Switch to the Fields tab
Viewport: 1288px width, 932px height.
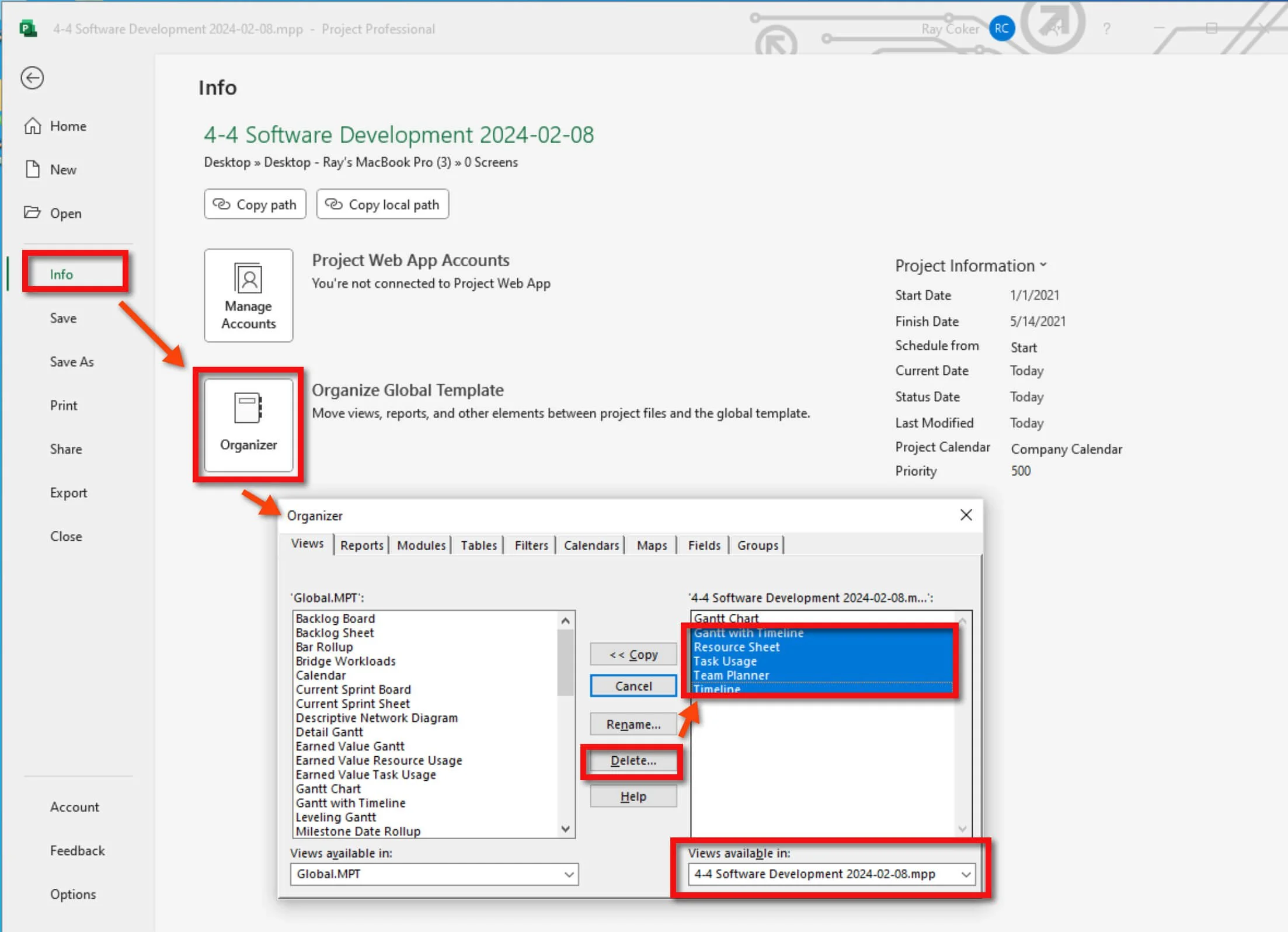point(704,545)
